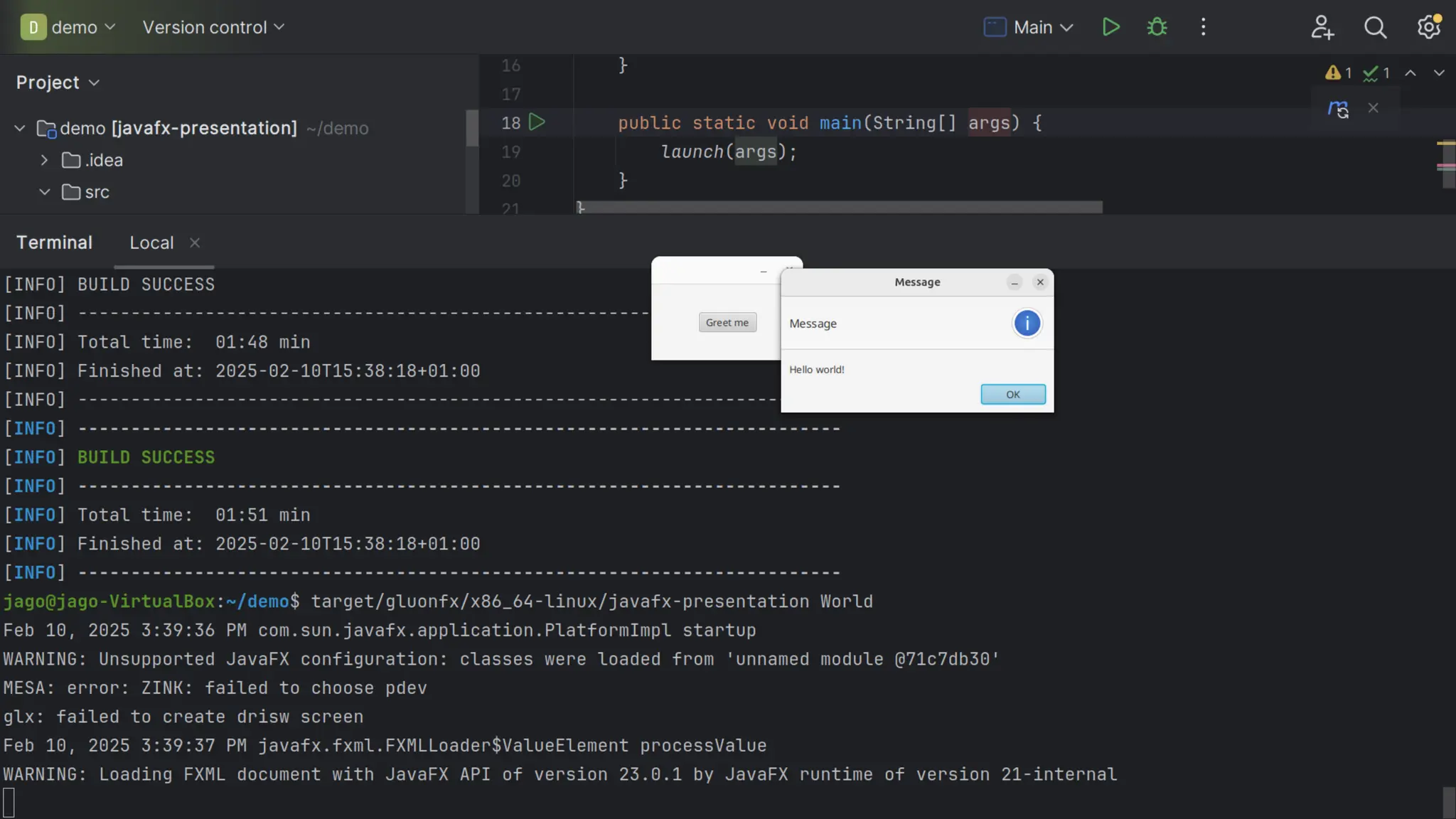Close the Local terminal tab

click(x=195, y=242)
